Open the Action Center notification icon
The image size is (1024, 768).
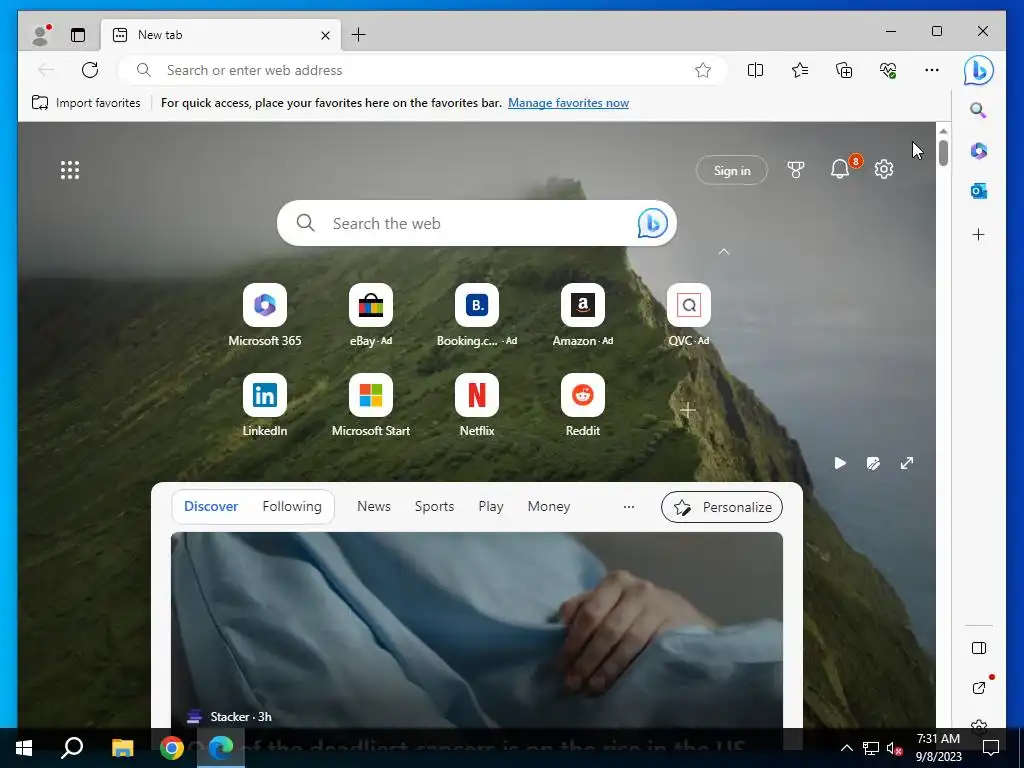click(991, 748)
